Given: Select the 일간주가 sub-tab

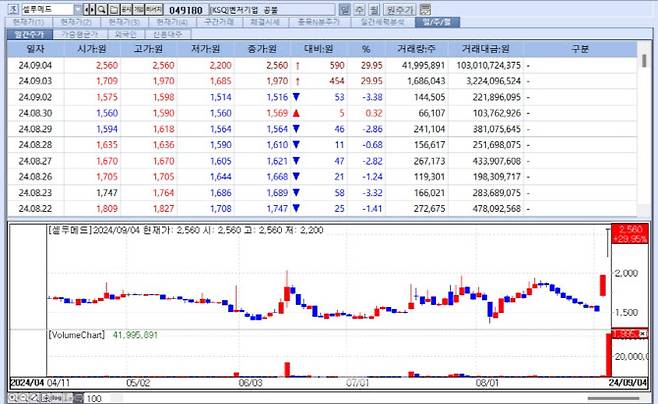Looking at the screenshot, I should 30,34.
